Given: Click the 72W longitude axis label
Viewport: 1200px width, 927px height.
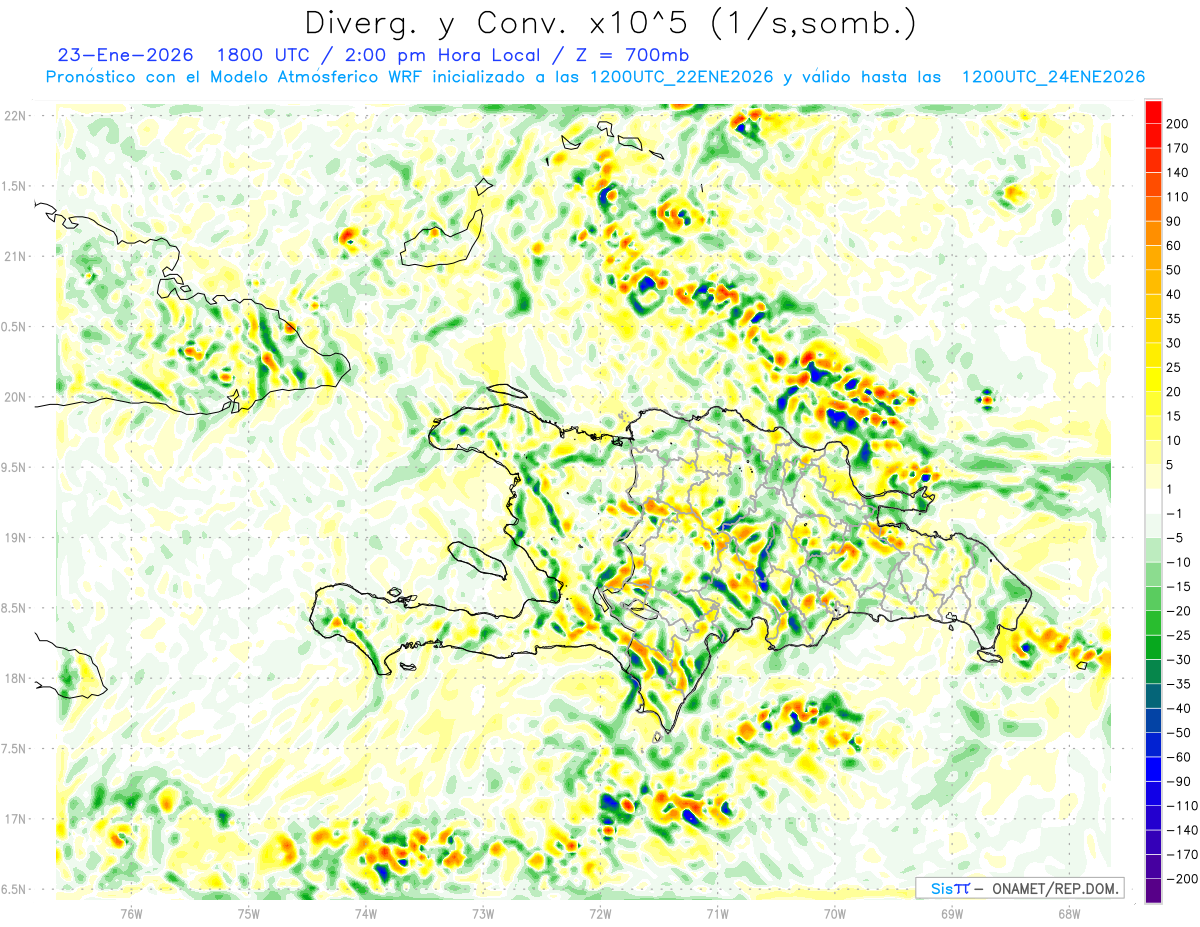Looking at the screenshot, I should 600,913.
